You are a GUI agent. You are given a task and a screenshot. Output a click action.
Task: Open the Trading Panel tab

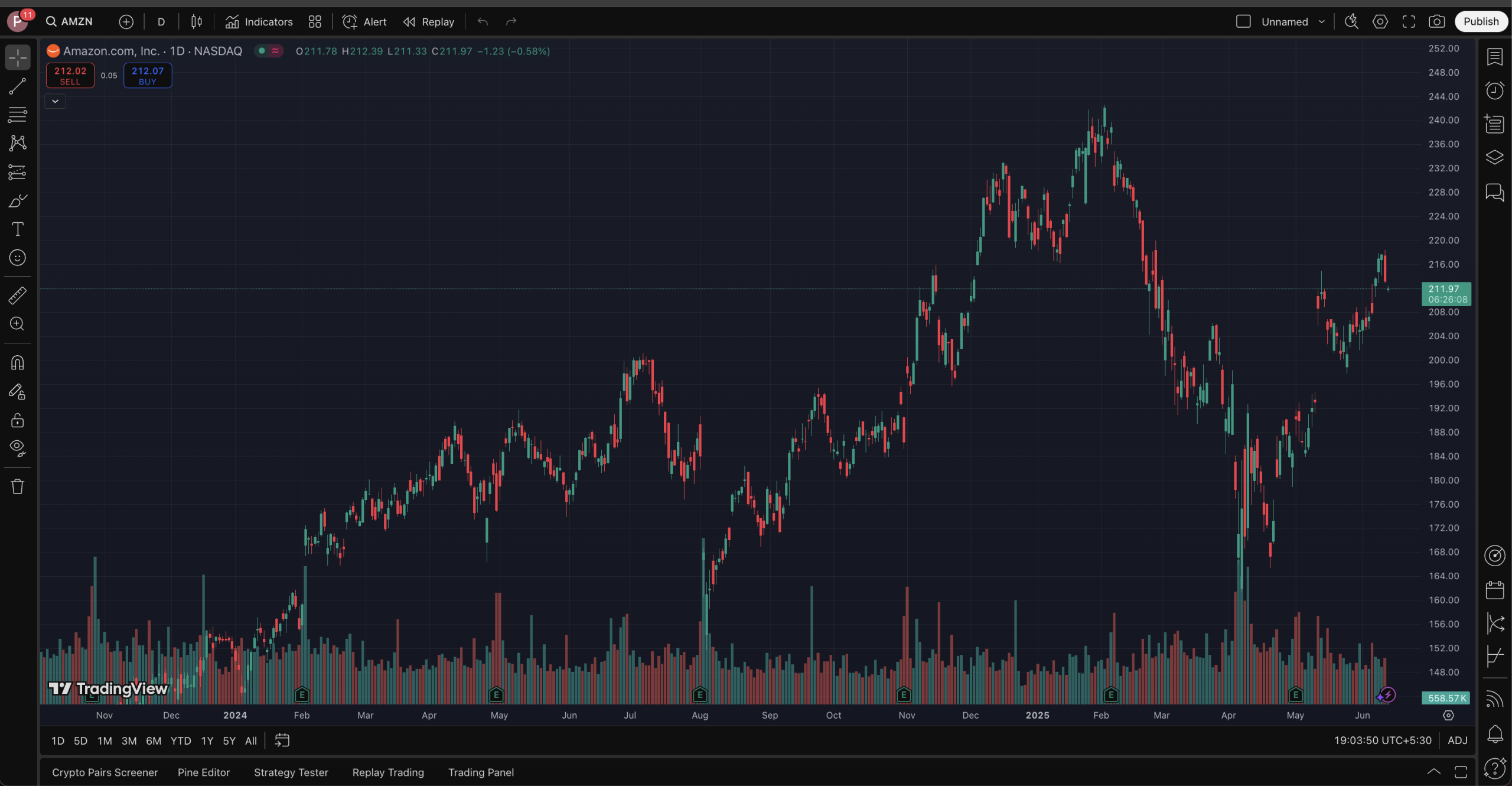click(481, 772)
